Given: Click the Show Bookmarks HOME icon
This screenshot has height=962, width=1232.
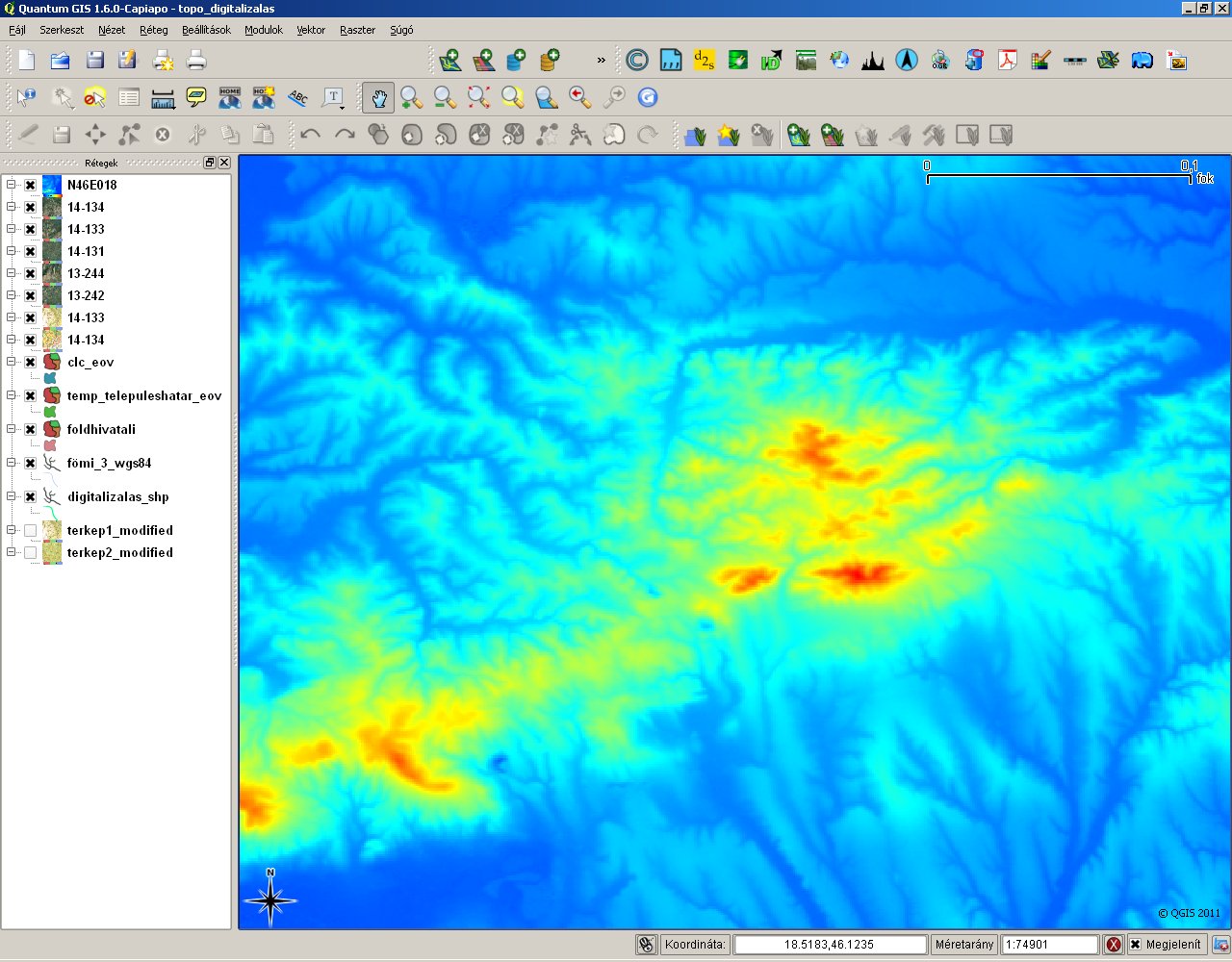Looking at the screenshot, I should tap(230, 97).
